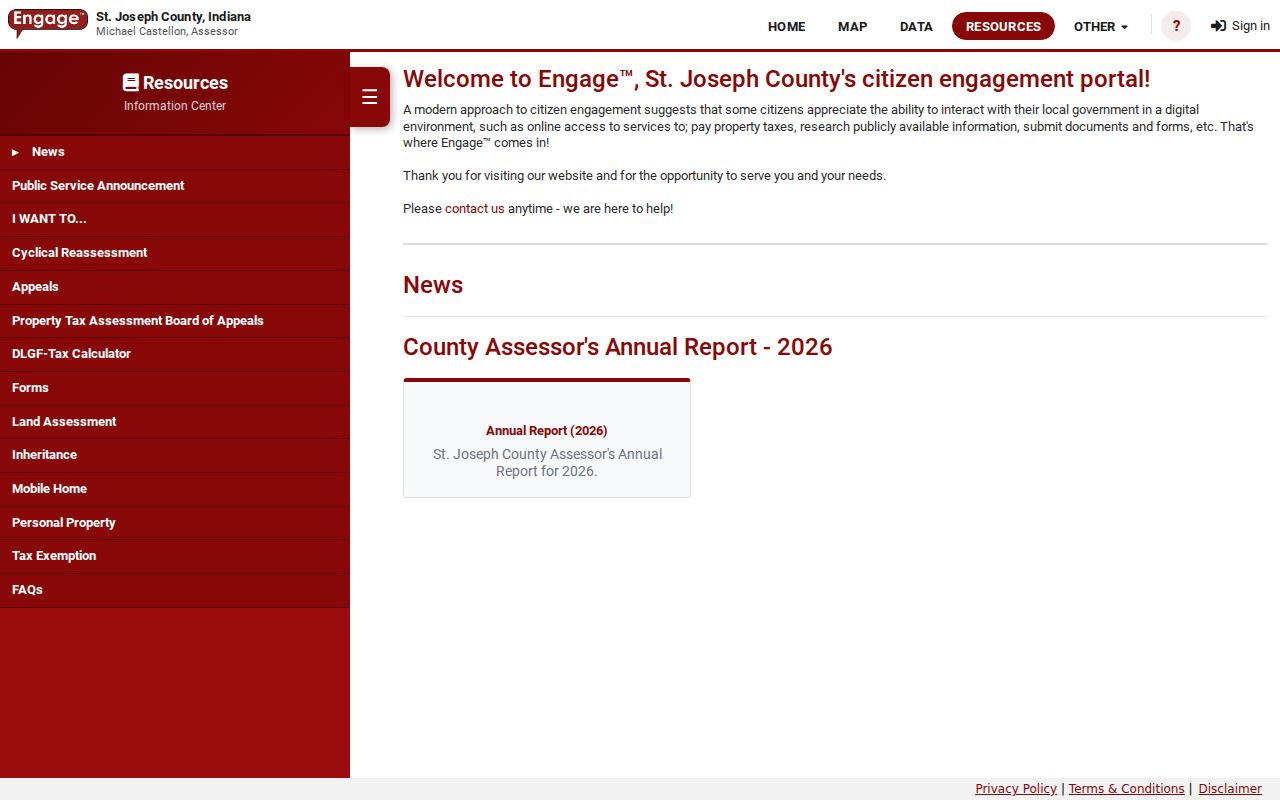The height and width of the screenshot is (800, 1280).
Task: Go to the HOME tab
Action: coord(786,26)
